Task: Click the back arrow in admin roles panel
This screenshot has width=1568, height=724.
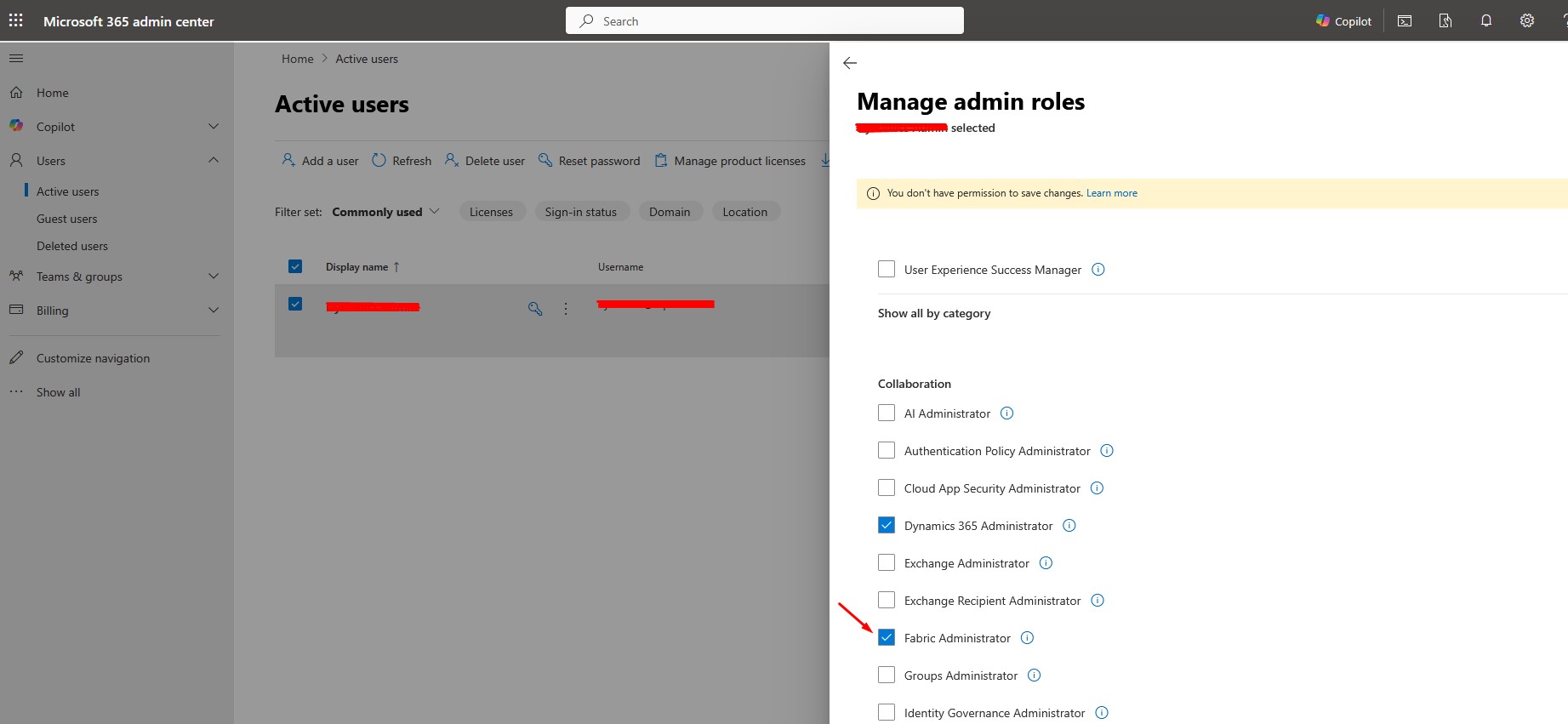Action: click(849, 63)
